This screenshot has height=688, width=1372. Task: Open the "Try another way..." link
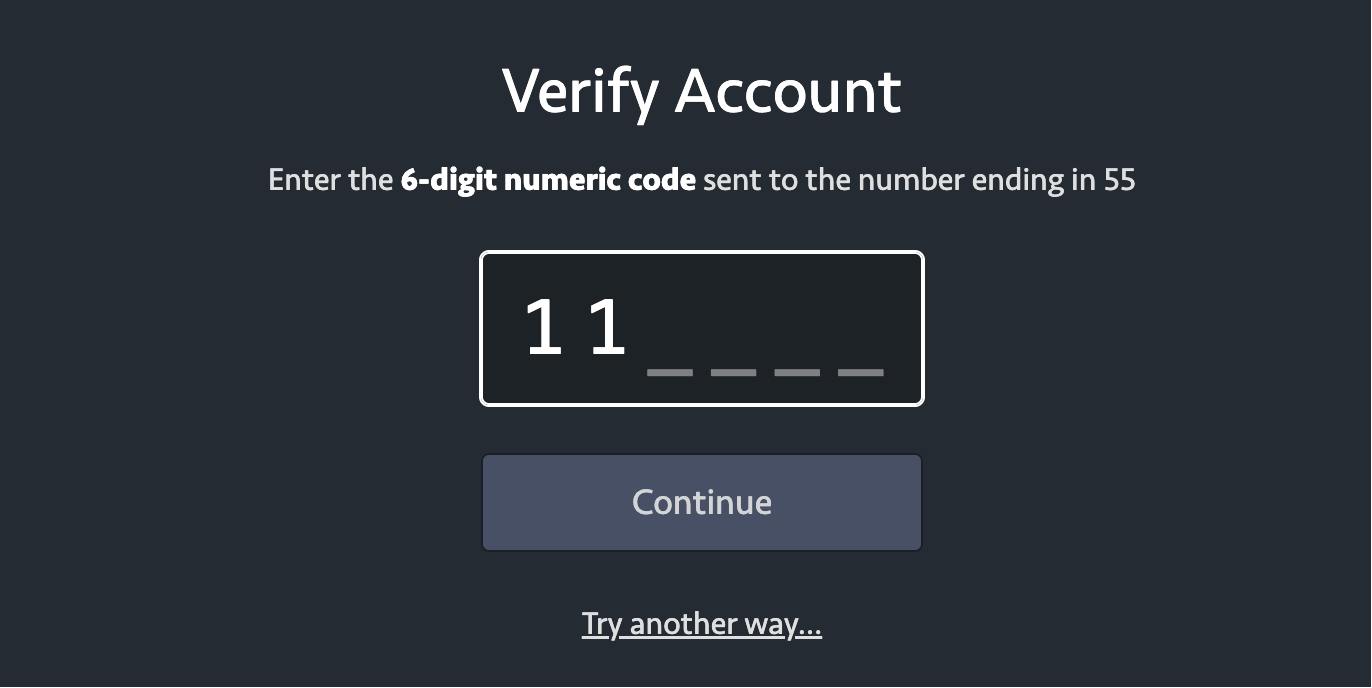701,624
